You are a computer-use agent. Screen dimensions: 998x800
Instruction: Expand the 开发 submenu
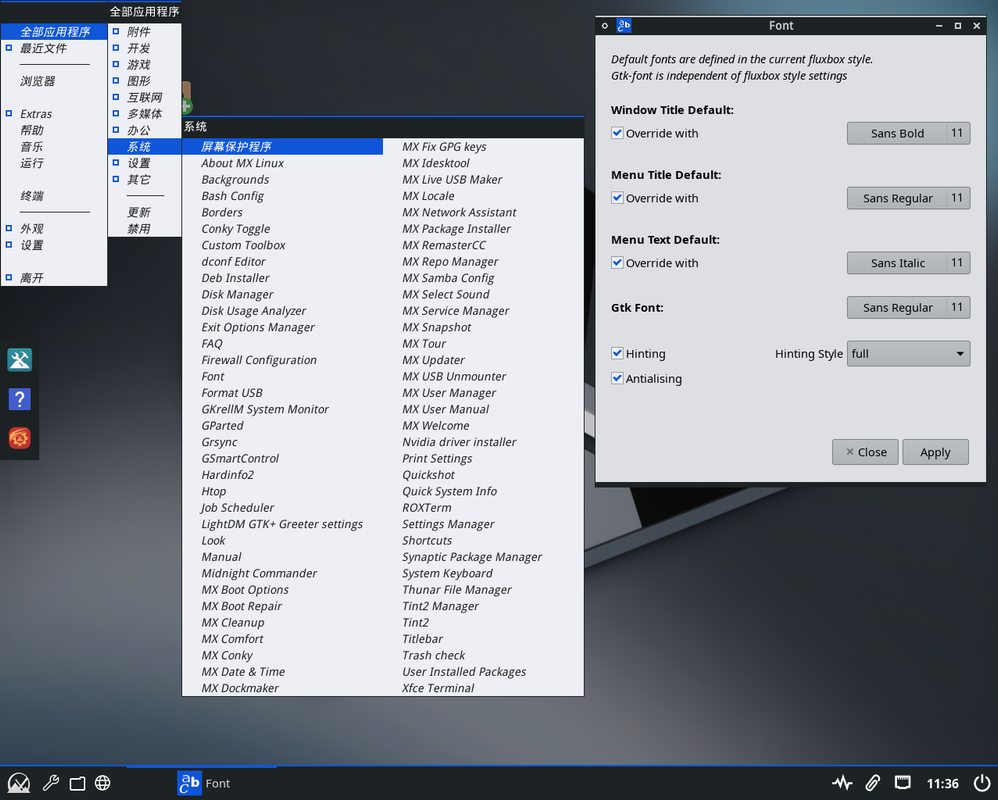click(x=144, y=48)
